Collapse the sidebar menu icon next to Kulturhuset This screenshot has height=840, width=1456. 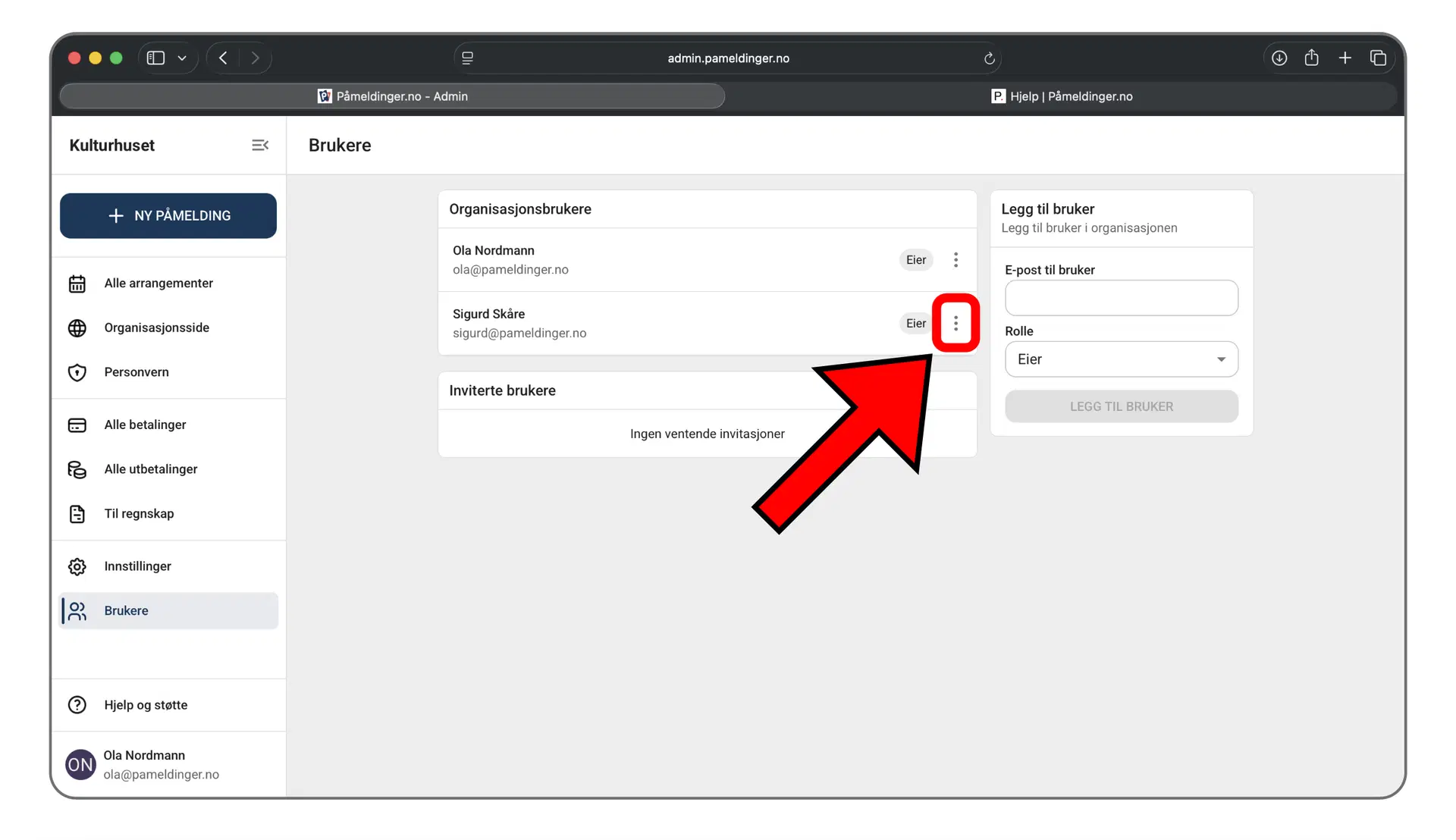pos(260,145)
